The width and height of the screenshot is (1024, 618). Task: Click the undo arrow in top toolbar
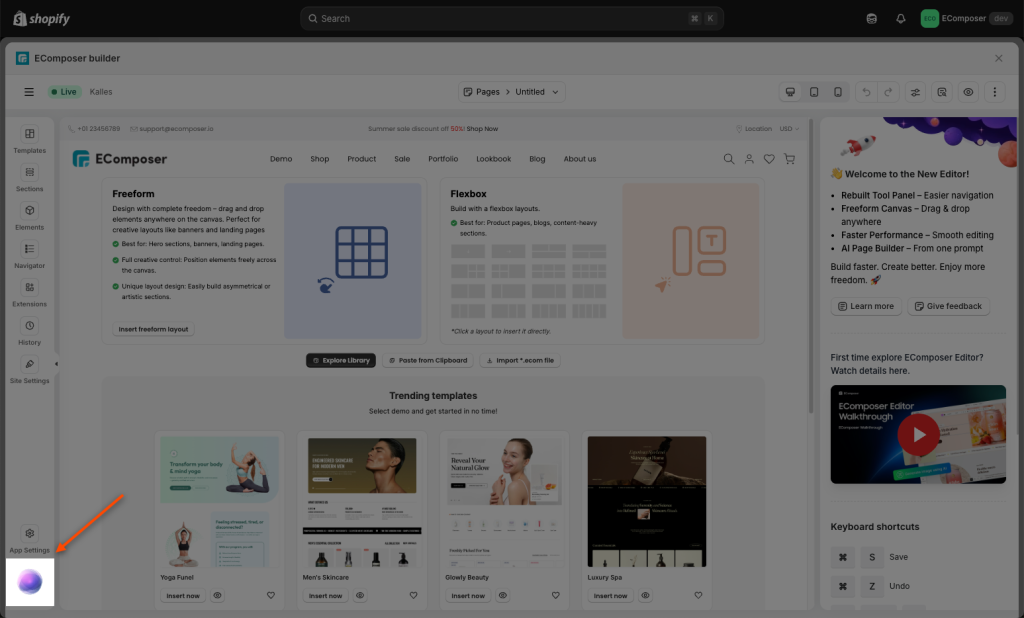[866, 92]
